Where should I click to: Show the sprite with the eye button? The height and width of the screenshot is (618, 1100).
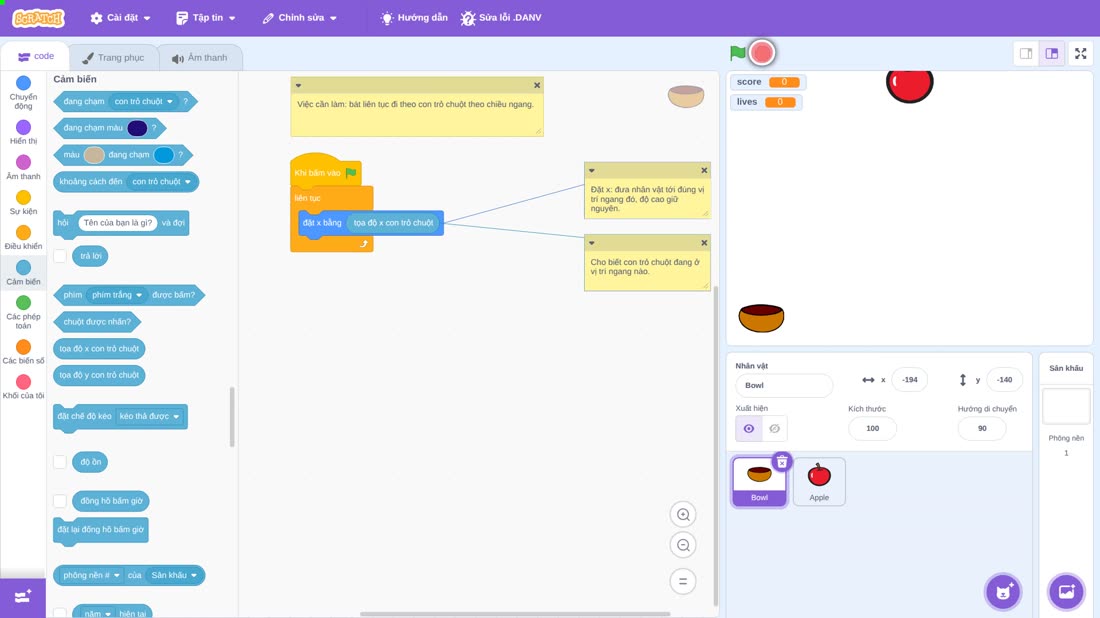tap(749, 429)
